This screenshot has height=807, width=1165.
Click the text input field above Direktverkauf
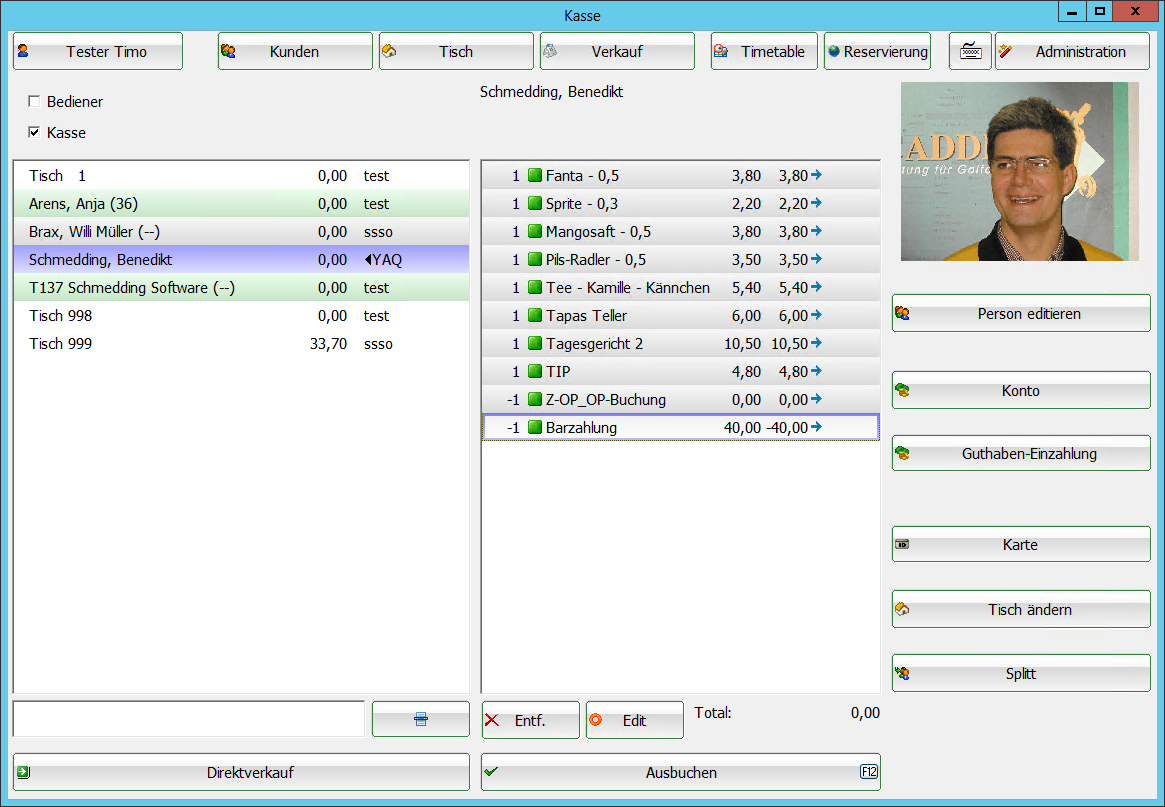[188, 719]
